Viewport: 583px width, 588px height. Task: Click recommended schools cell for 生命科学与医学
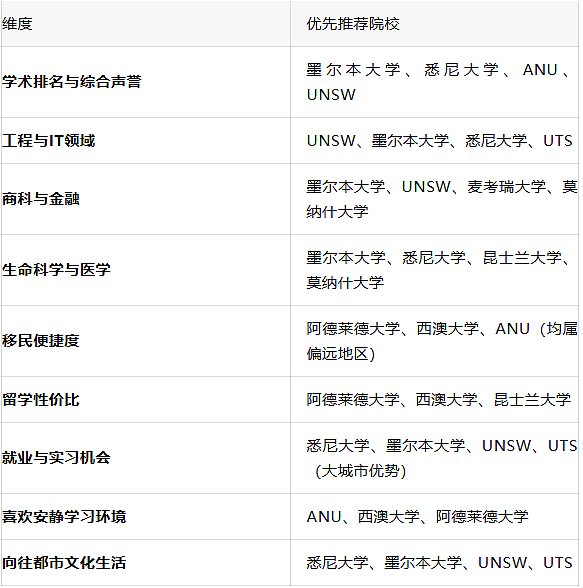coord(435,270)
